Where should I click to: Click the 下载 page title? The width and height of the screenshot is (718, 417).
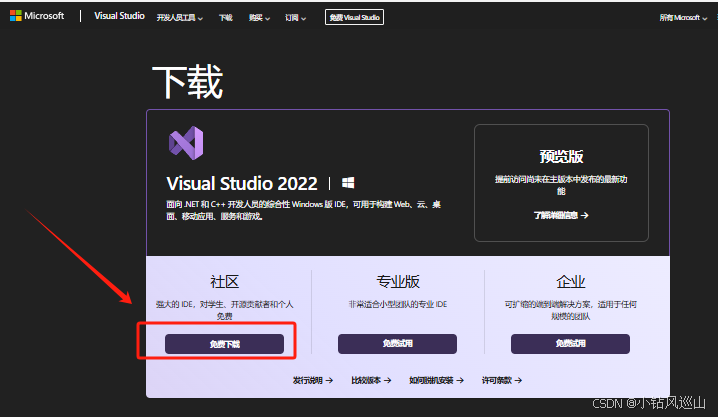tap(187, 82)
